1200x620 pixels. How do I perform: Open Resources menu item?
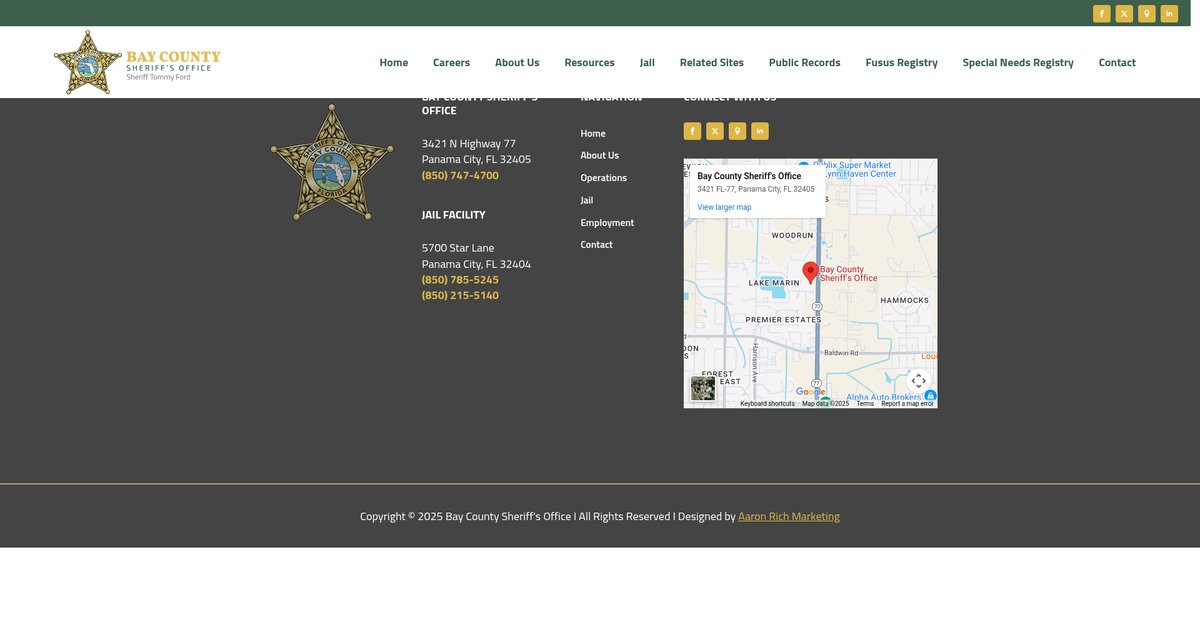589,62
